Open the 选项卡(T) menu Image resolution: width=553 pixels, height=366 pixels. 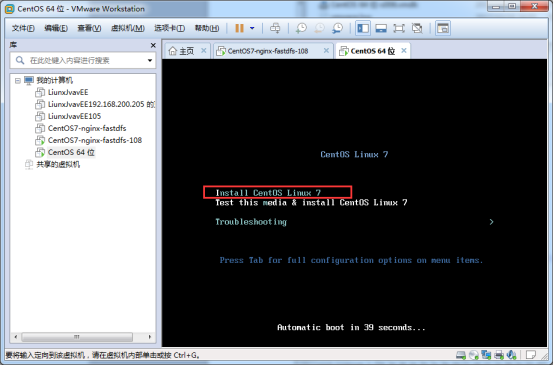(x=170, y=28)
